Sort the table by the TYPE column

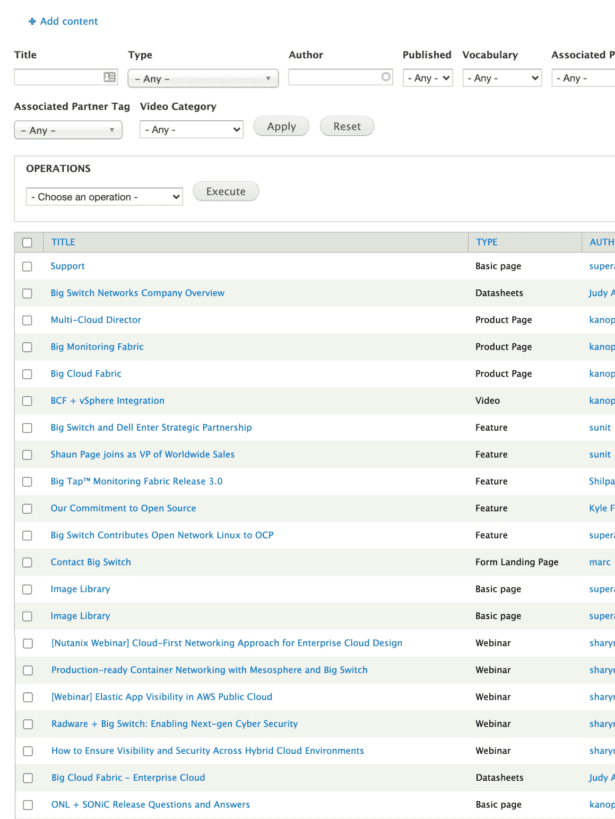(x=486, y=242)
